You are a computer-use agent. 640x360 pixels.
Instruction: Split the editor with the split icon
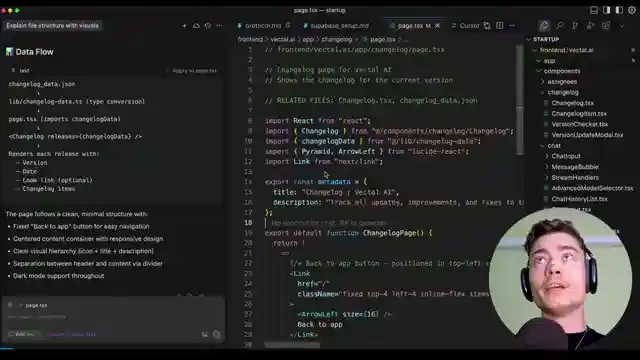pos(500,25)
